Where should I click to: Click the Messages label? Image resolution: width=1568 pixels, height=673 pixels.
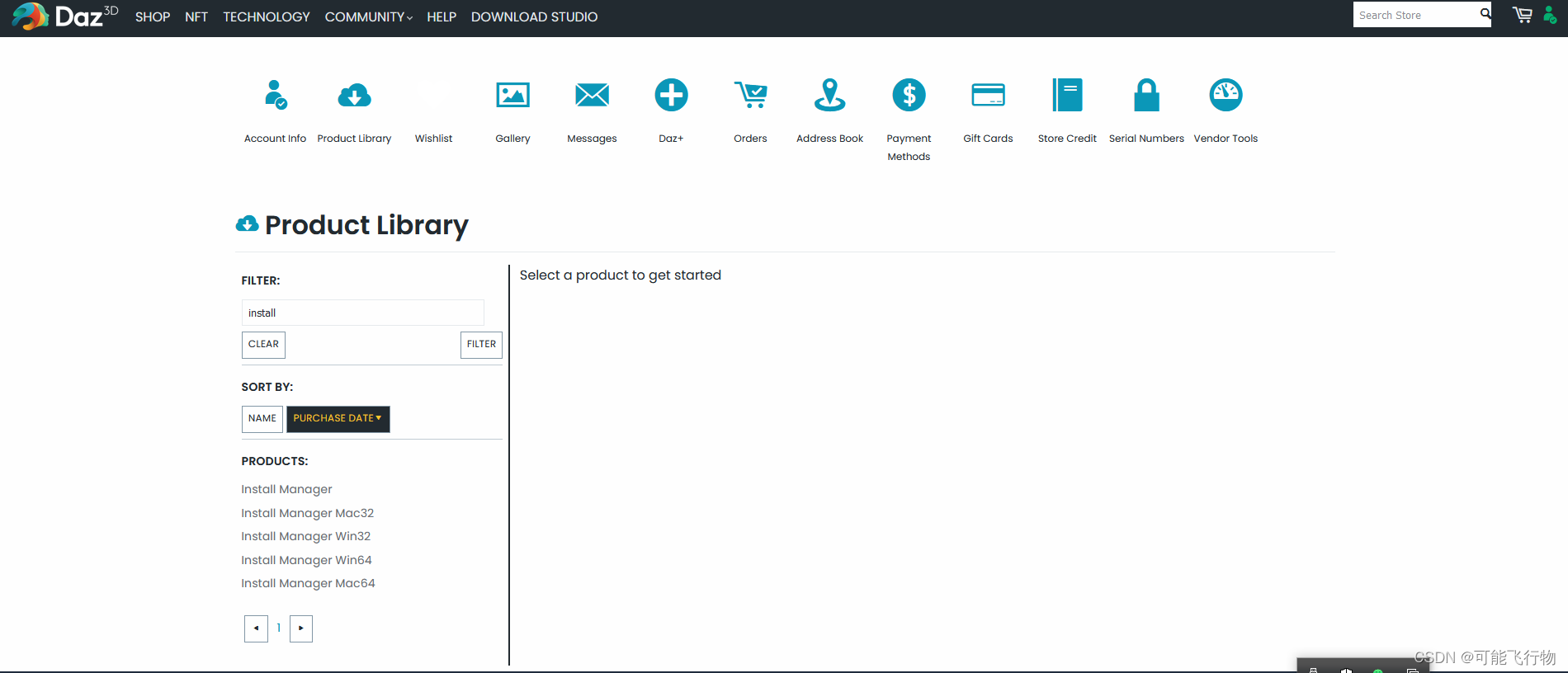click(x=592, y=139)
